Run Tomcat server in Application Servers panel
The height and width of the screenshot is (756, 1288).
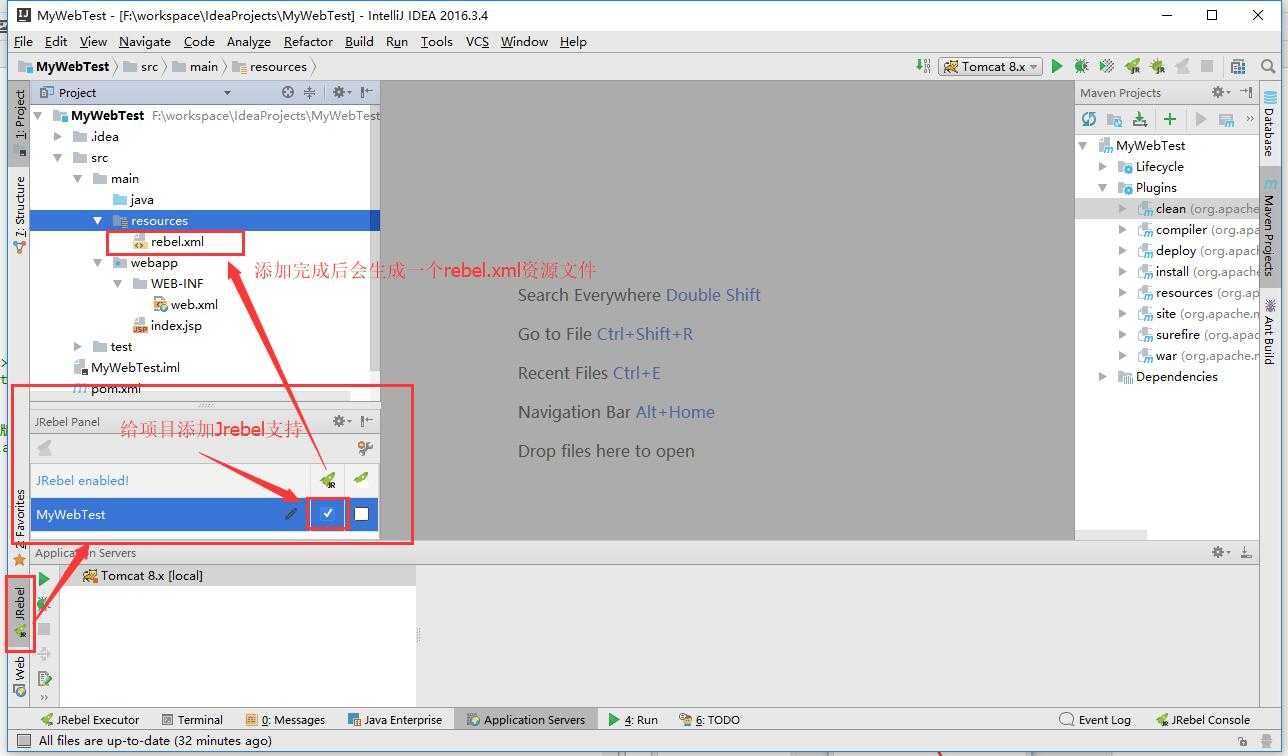44,579
